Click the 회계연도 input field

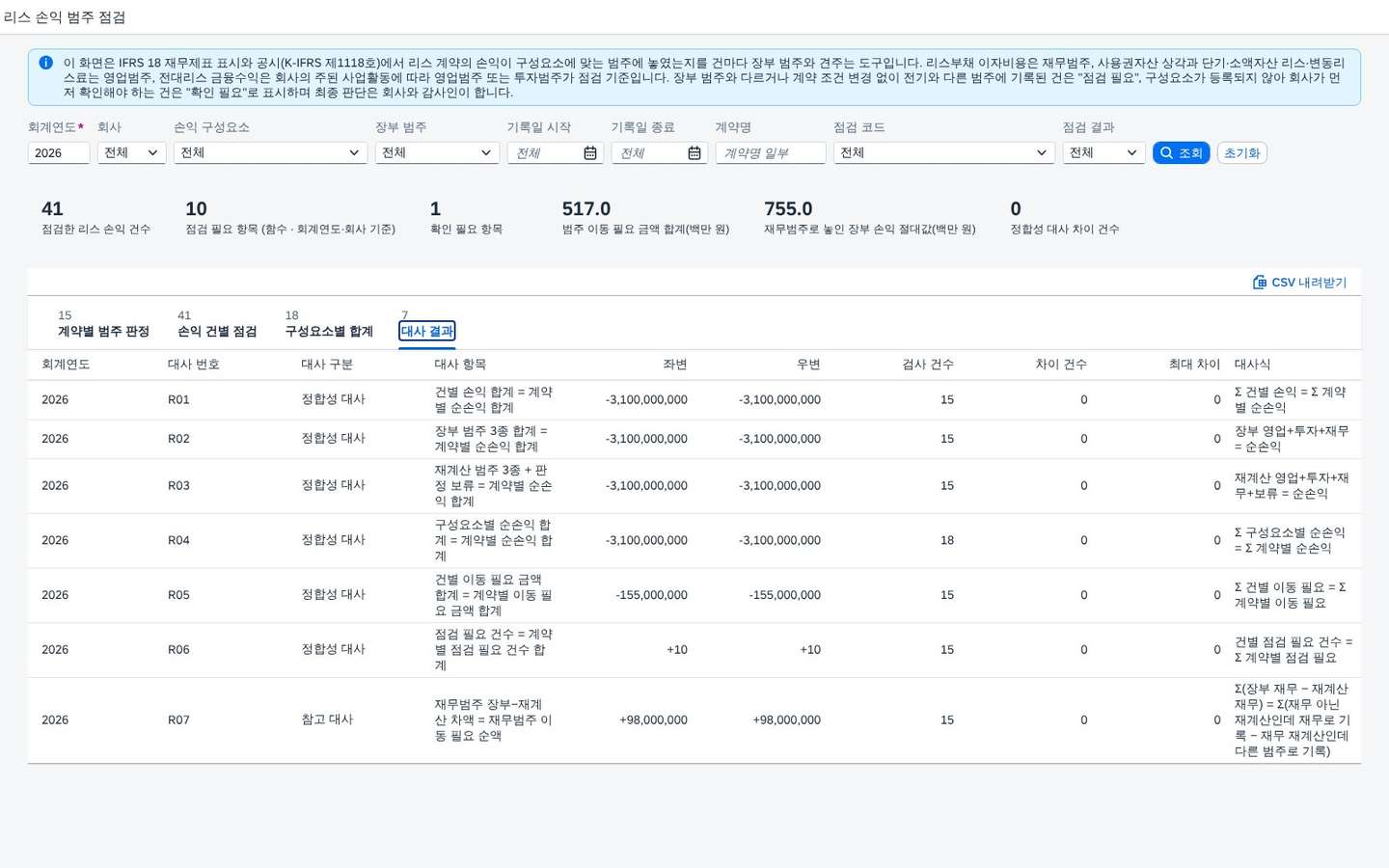(x=59, y=152)
